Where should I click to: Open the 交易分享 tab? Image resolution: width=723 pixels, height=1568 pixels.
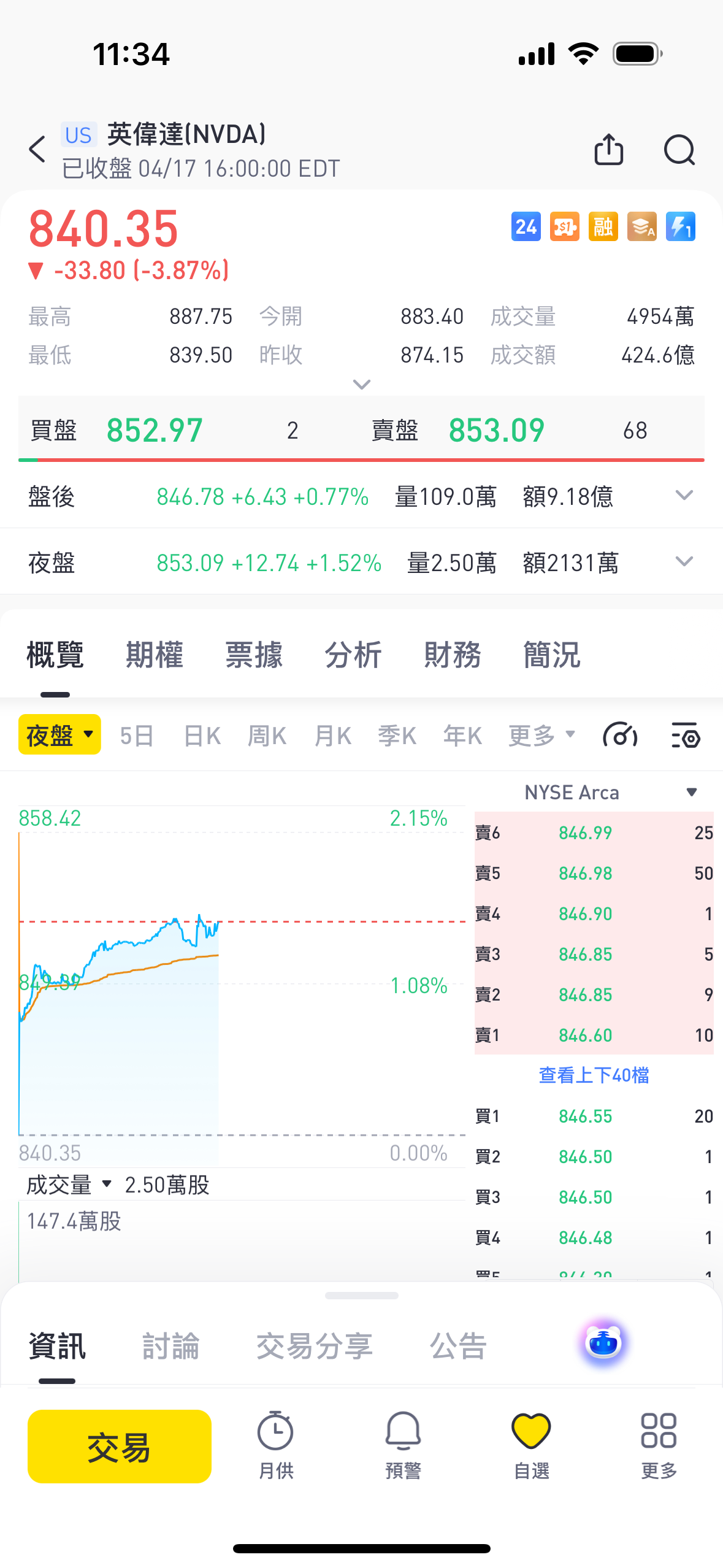(x=314, y=1347)
